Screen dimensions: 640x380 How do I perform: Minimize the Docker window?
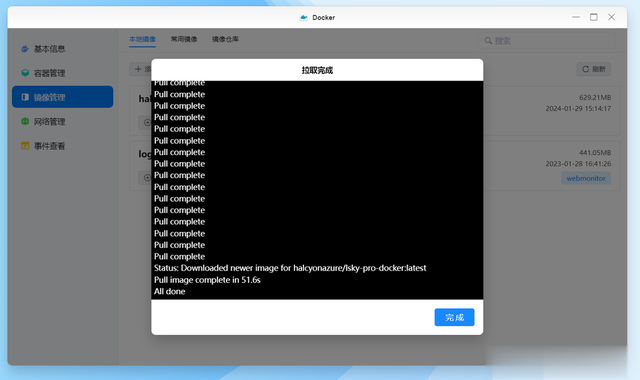point(576,17)
